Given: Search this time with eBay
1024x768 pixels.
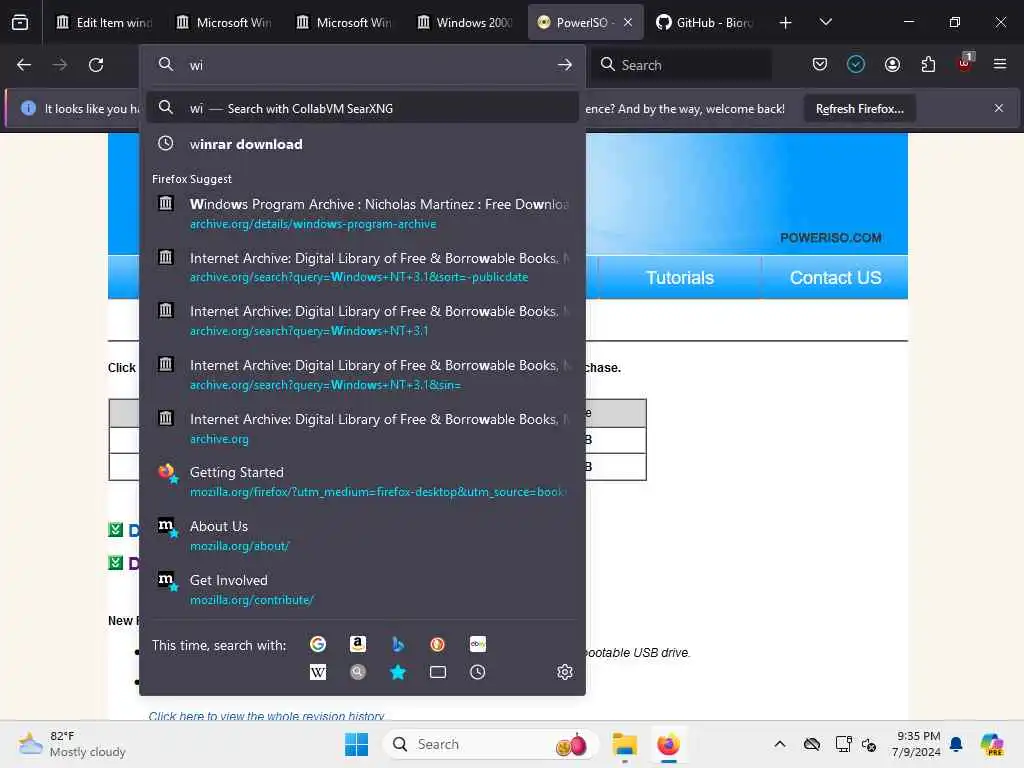Looking at the screenshot, I should point(477,645).
